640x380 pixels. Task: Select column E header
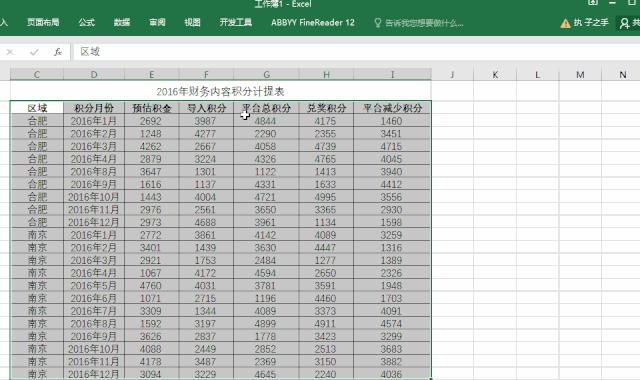[x=151, y=74]
